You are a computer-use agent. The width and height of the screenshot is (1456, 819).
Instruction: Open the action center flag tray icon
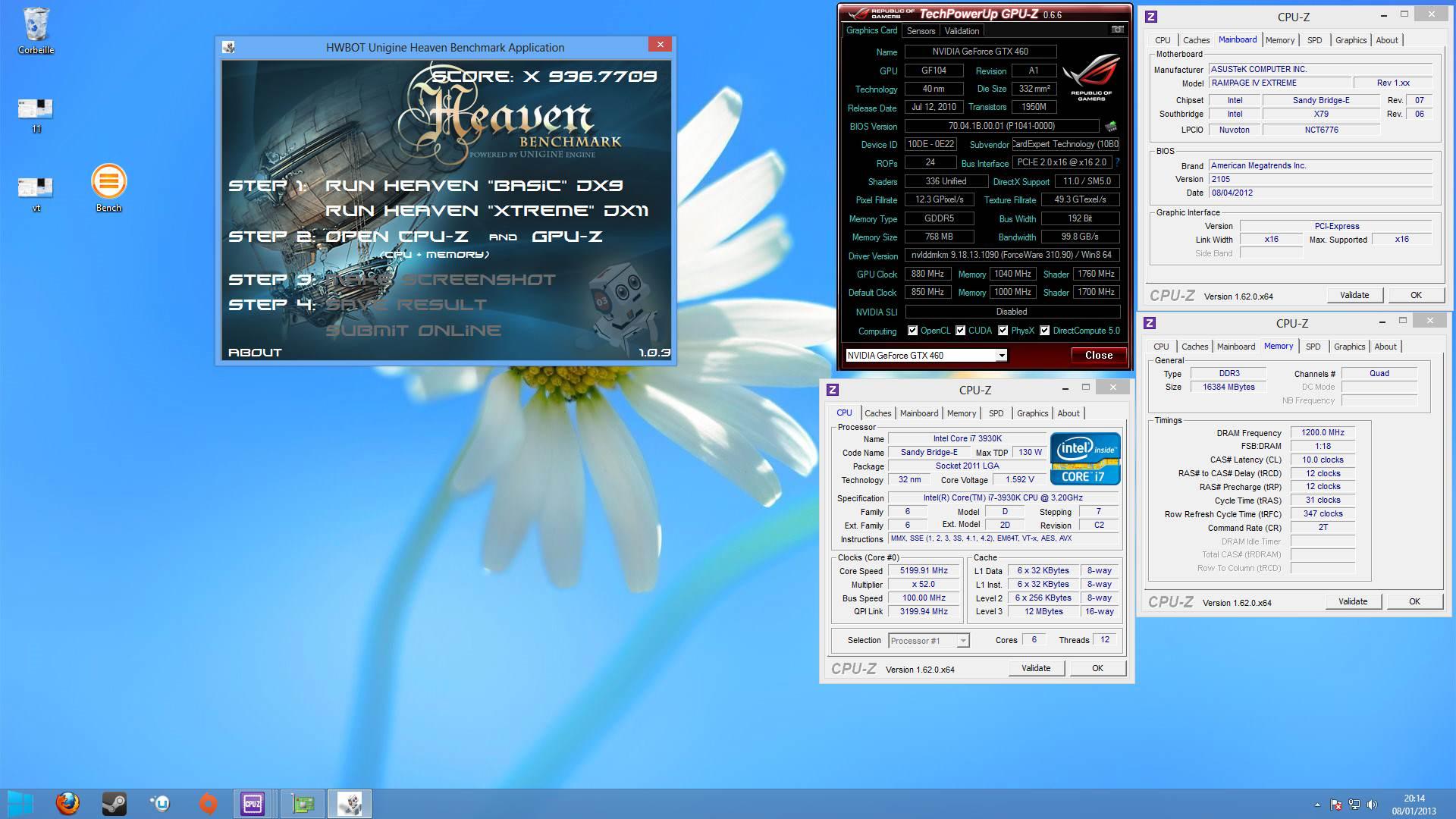coord(1336,805)
